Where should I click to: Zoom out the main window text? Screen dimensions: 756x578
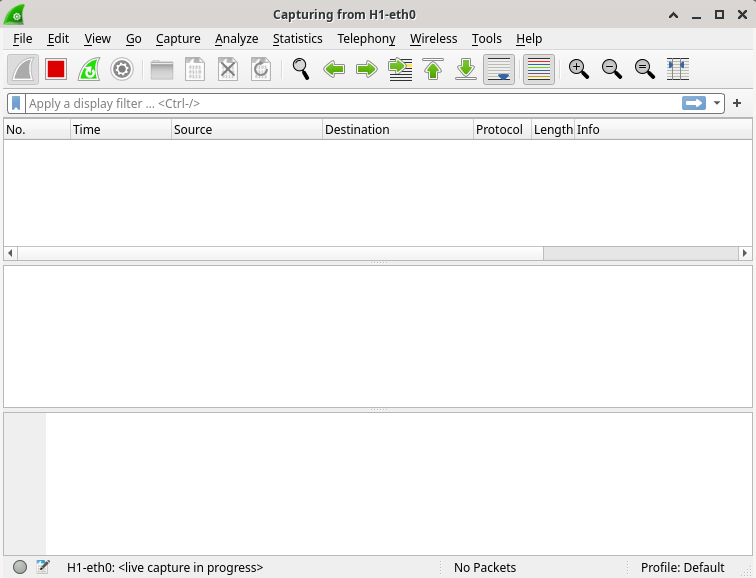(x=612, y=69)
